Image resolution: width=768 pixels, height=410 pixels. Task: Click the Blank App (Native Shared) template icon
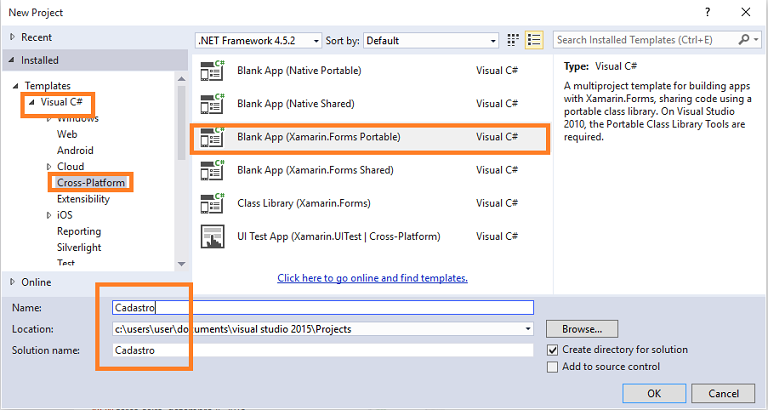(213, 104)
